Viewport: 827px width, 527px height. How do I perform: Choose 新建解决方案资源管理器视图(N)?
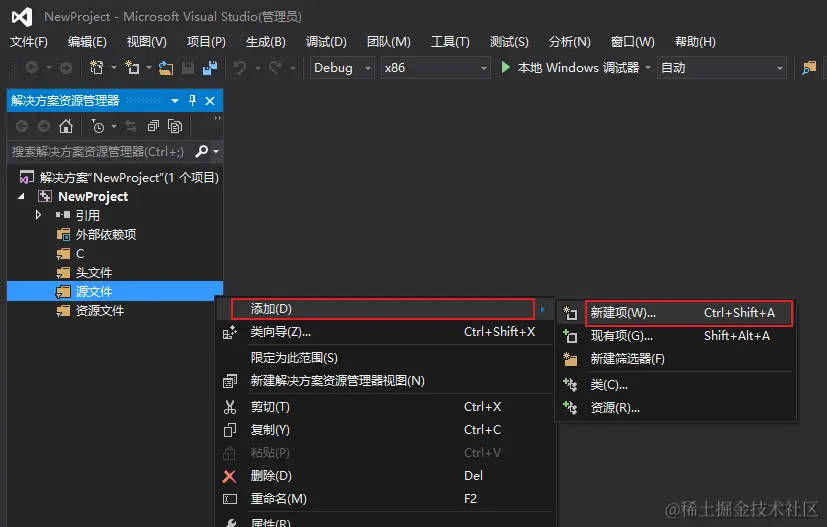(x=386, y=381)
